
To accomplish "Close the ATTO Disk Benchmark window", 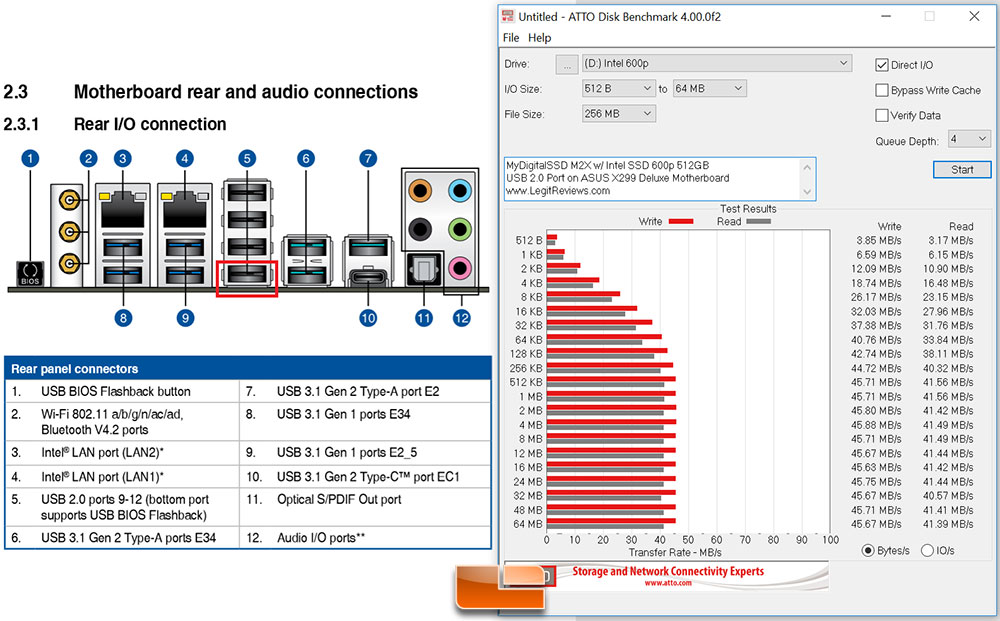I will coord(974,17).
